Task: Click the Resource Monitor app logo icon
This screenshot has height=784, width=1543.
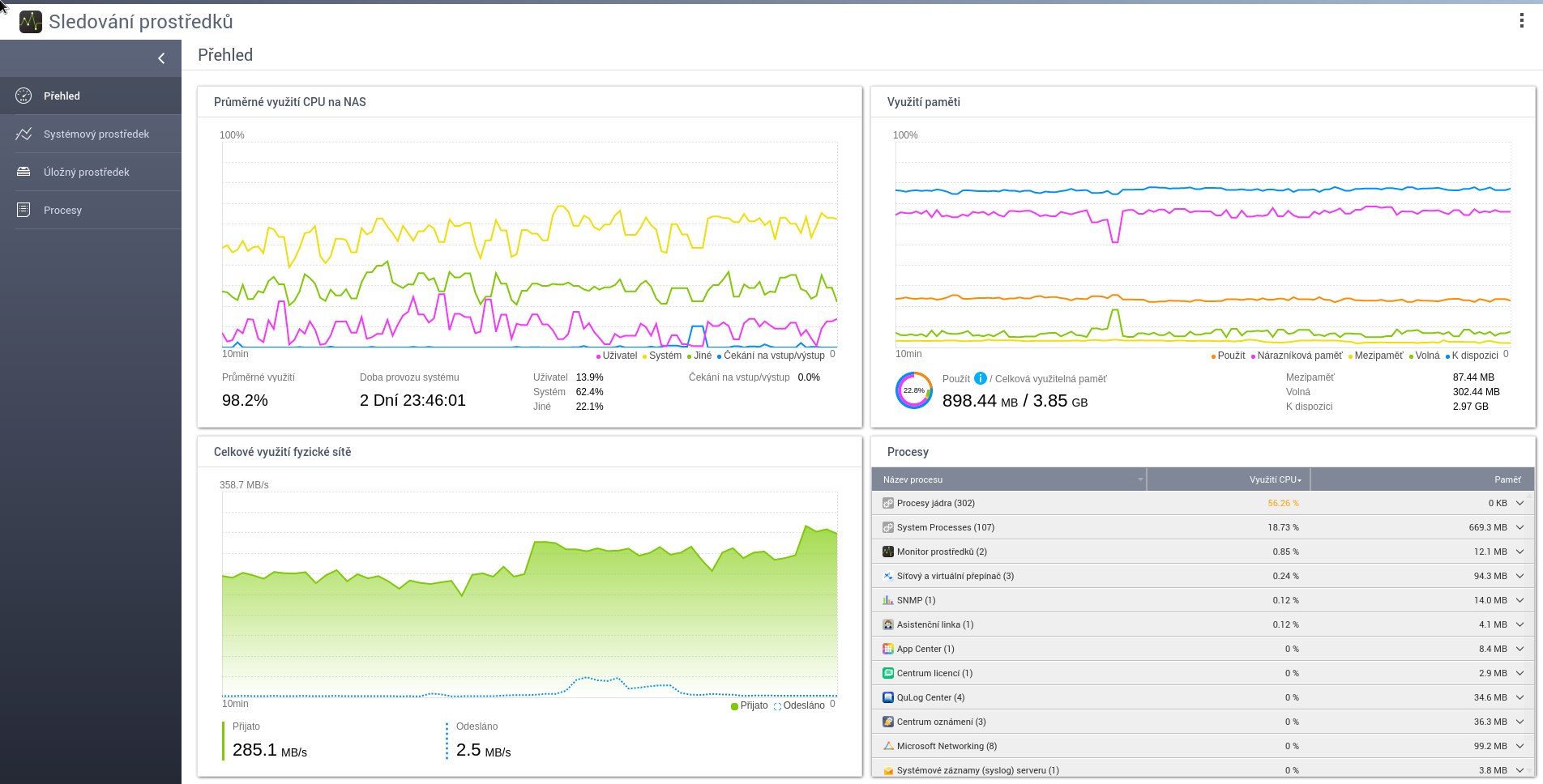Action: [31, 22]
